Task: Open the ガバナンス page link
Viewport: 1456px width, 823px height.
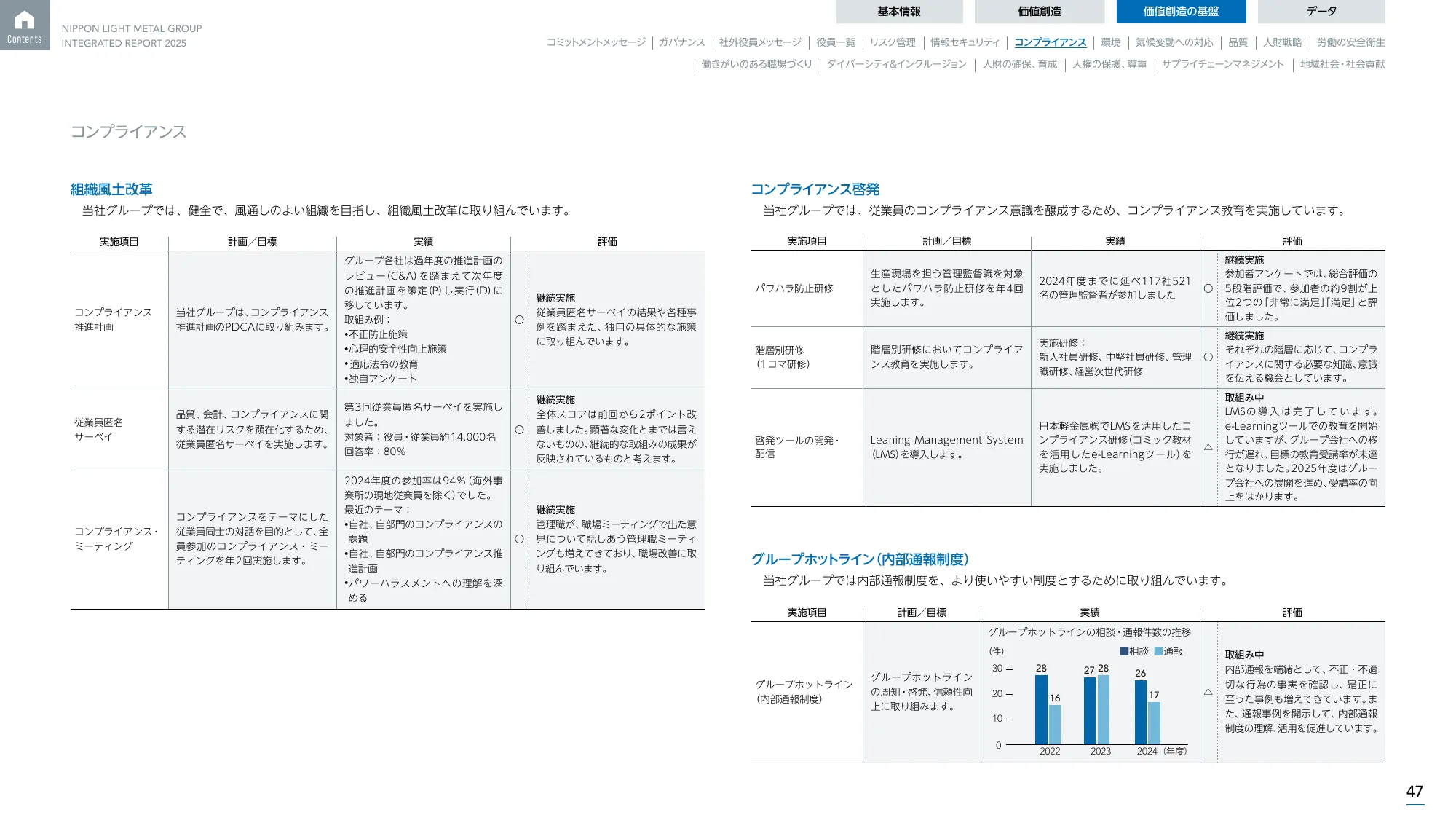Action: click(x=683, y=43)
